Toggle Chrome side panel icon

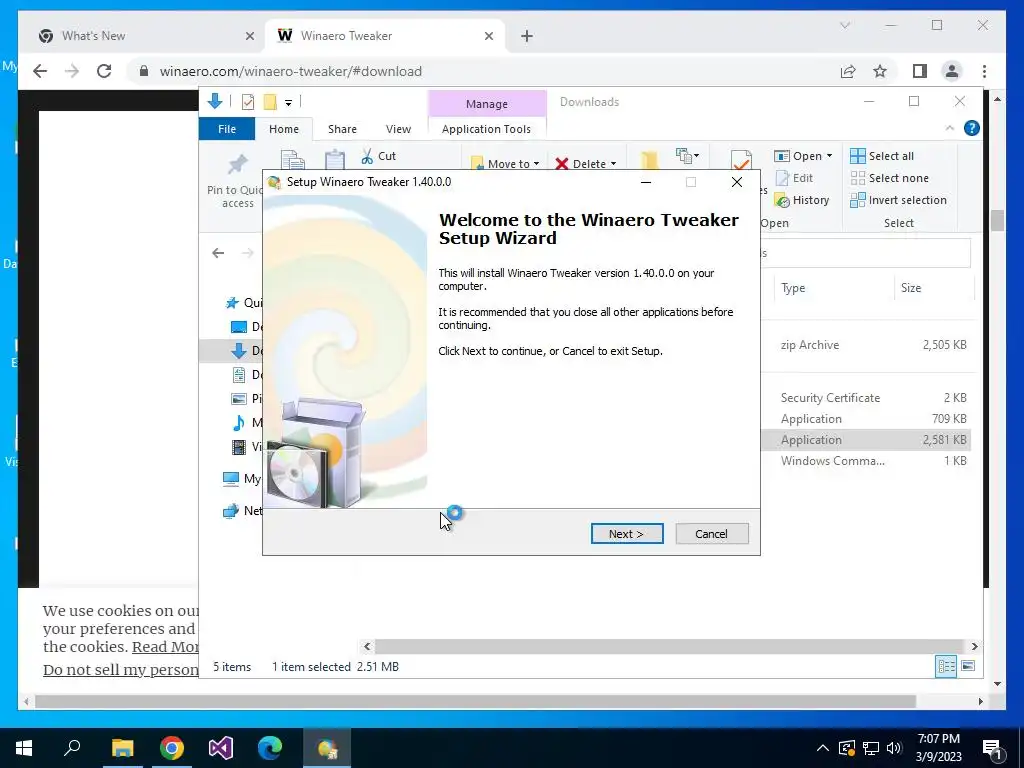point(920,71)
